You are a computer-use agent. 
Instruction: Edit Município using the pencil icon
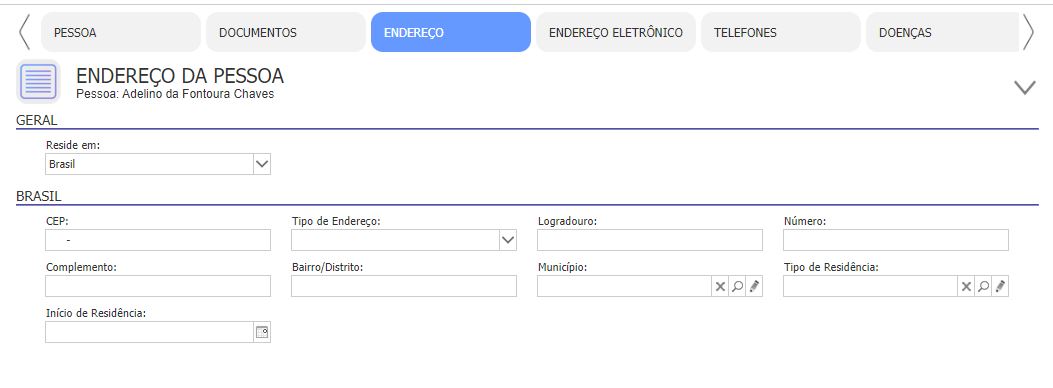(754, 287)
